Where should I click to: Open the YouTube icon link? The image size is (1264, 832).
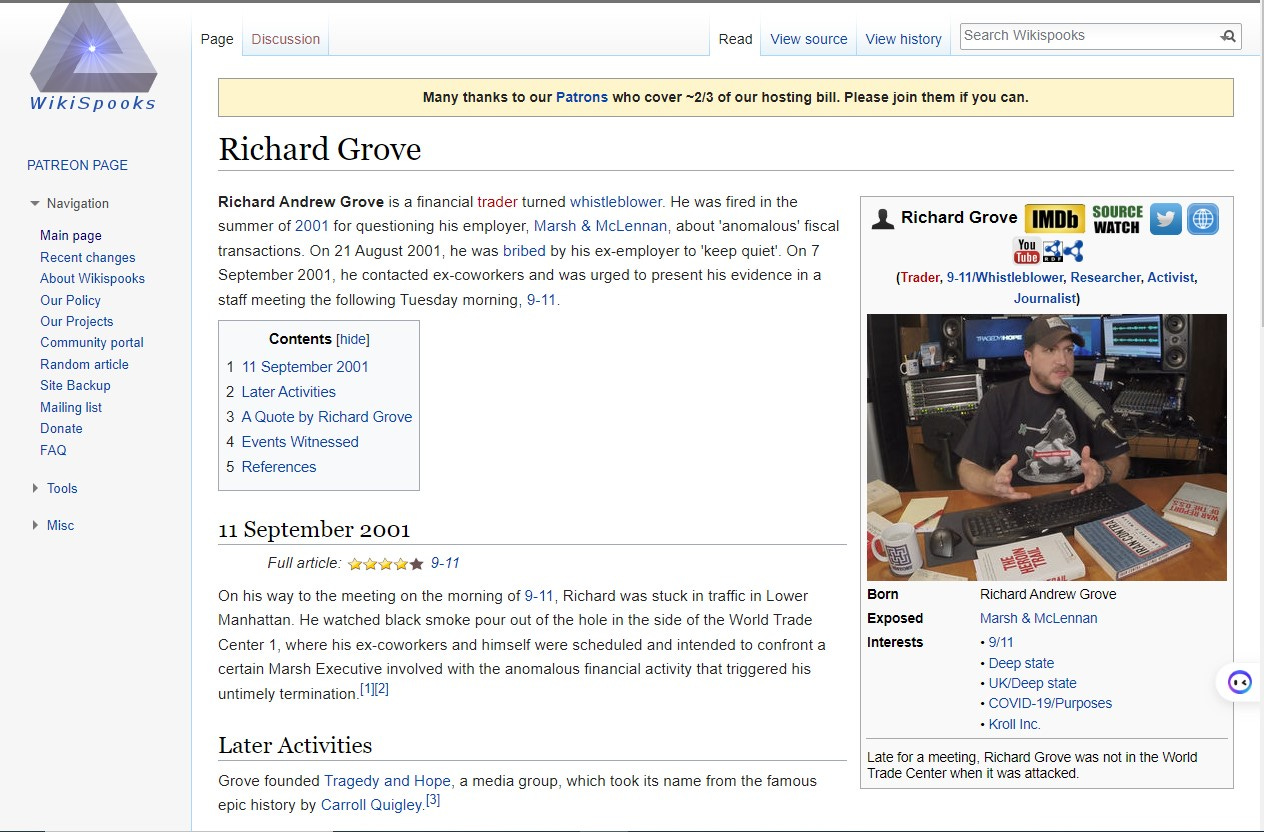pos(1027,250)
